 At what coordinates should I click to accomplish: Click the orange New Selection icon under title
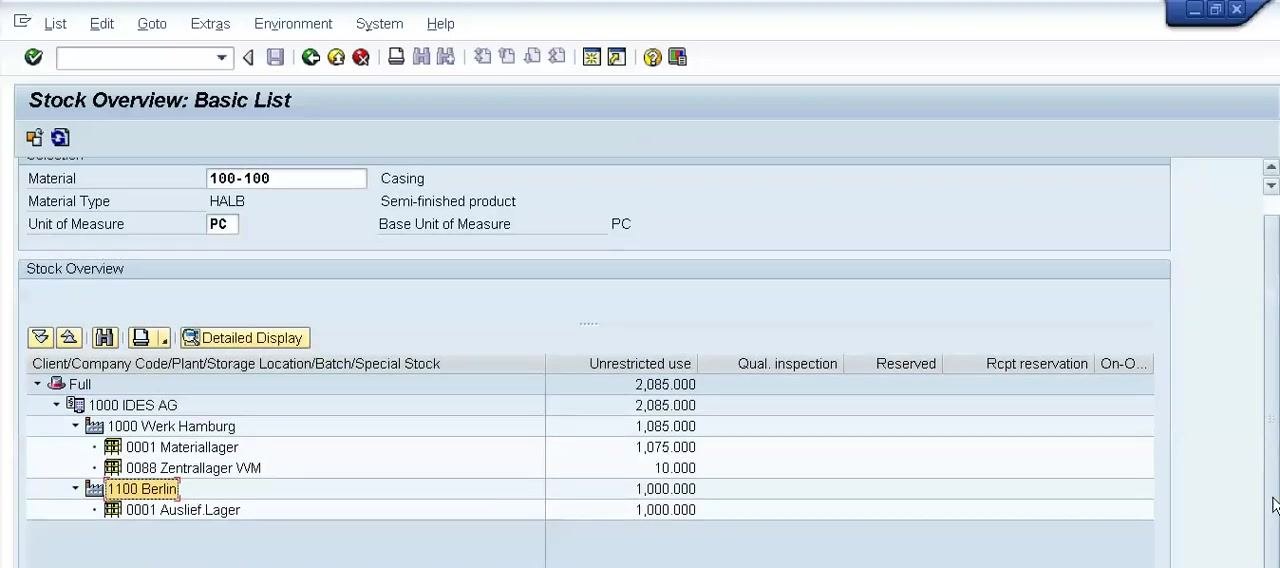click(35, 137)
